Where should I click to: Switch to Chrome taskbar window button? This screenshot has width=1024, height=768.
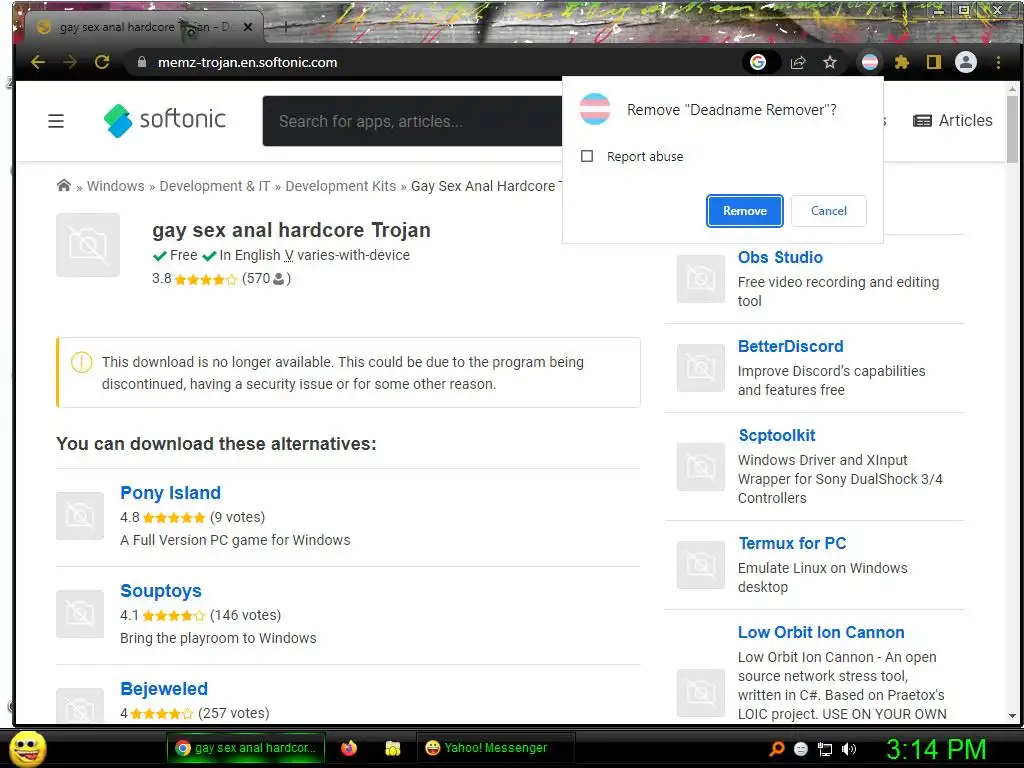[x=247, y=748]
